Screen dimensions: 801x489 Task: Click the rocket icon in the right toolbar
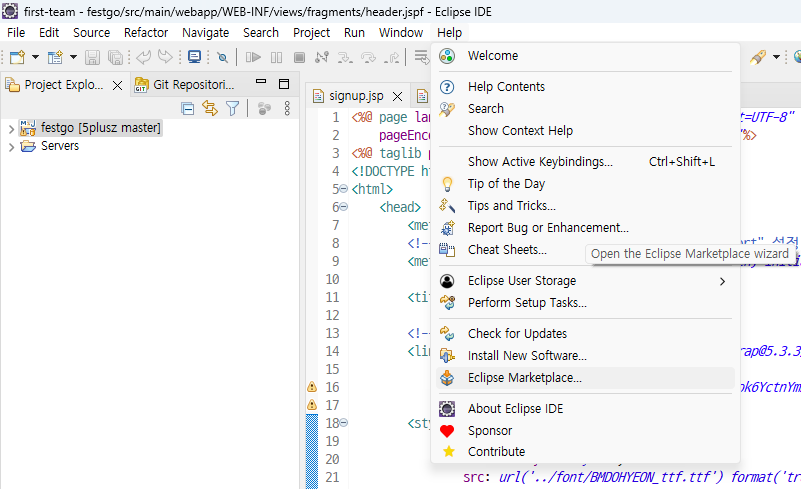pyautogui.click(x=758, y=57)
